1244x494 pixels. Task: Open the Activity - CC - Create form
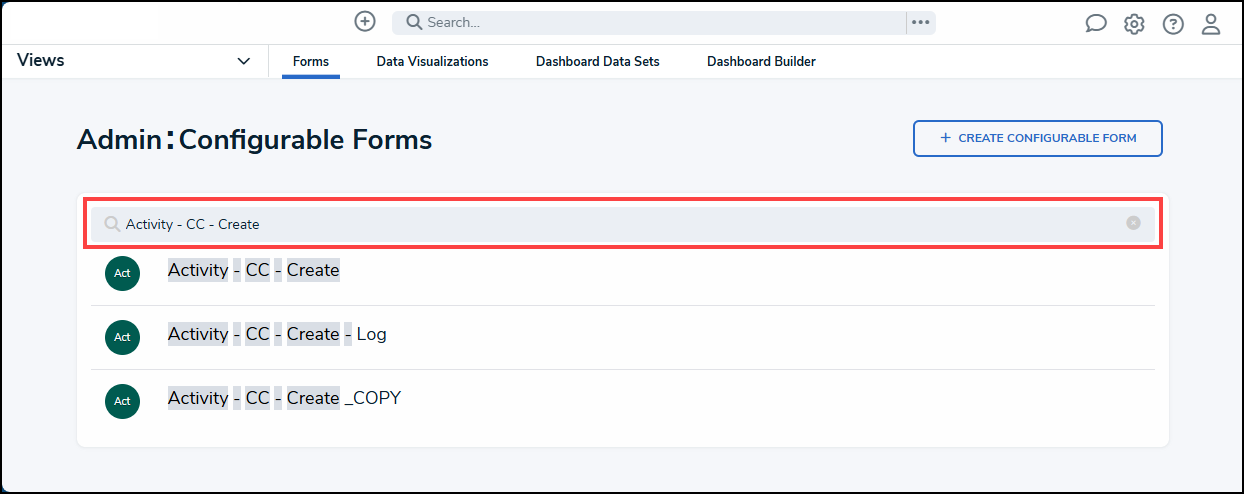coord(254,270)
